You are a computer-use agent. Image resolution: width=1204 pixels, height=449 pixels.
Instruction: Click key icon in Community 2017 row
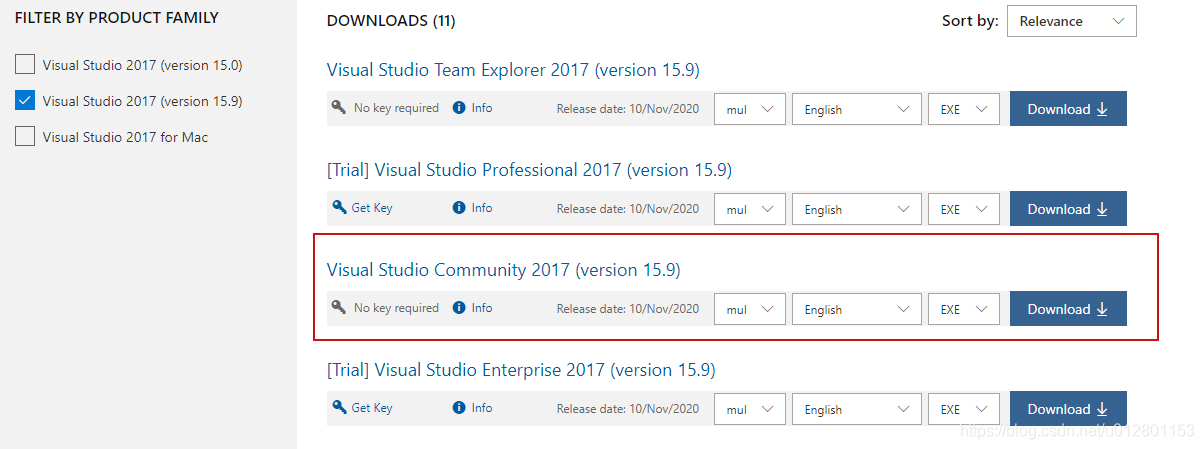(339, 308)
